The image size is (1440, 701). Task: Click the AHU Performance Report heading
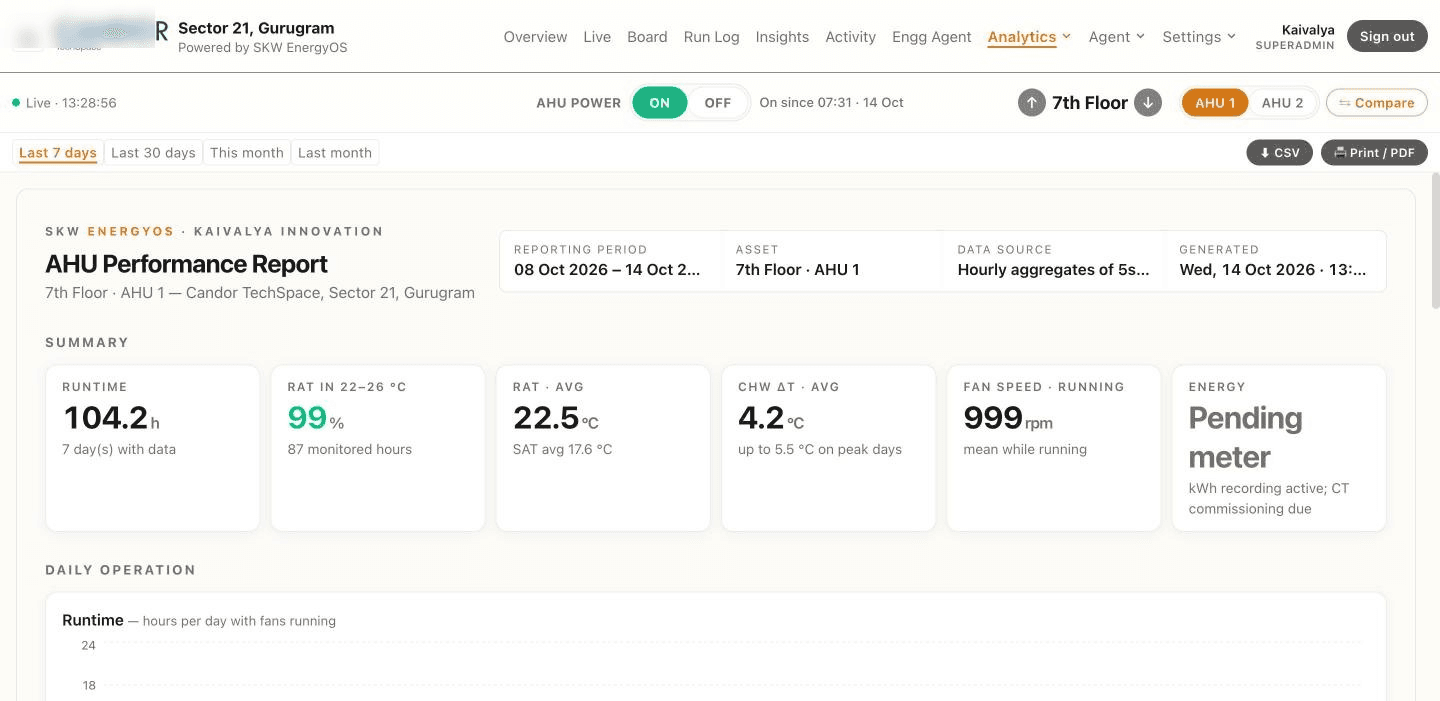(187, 264)
